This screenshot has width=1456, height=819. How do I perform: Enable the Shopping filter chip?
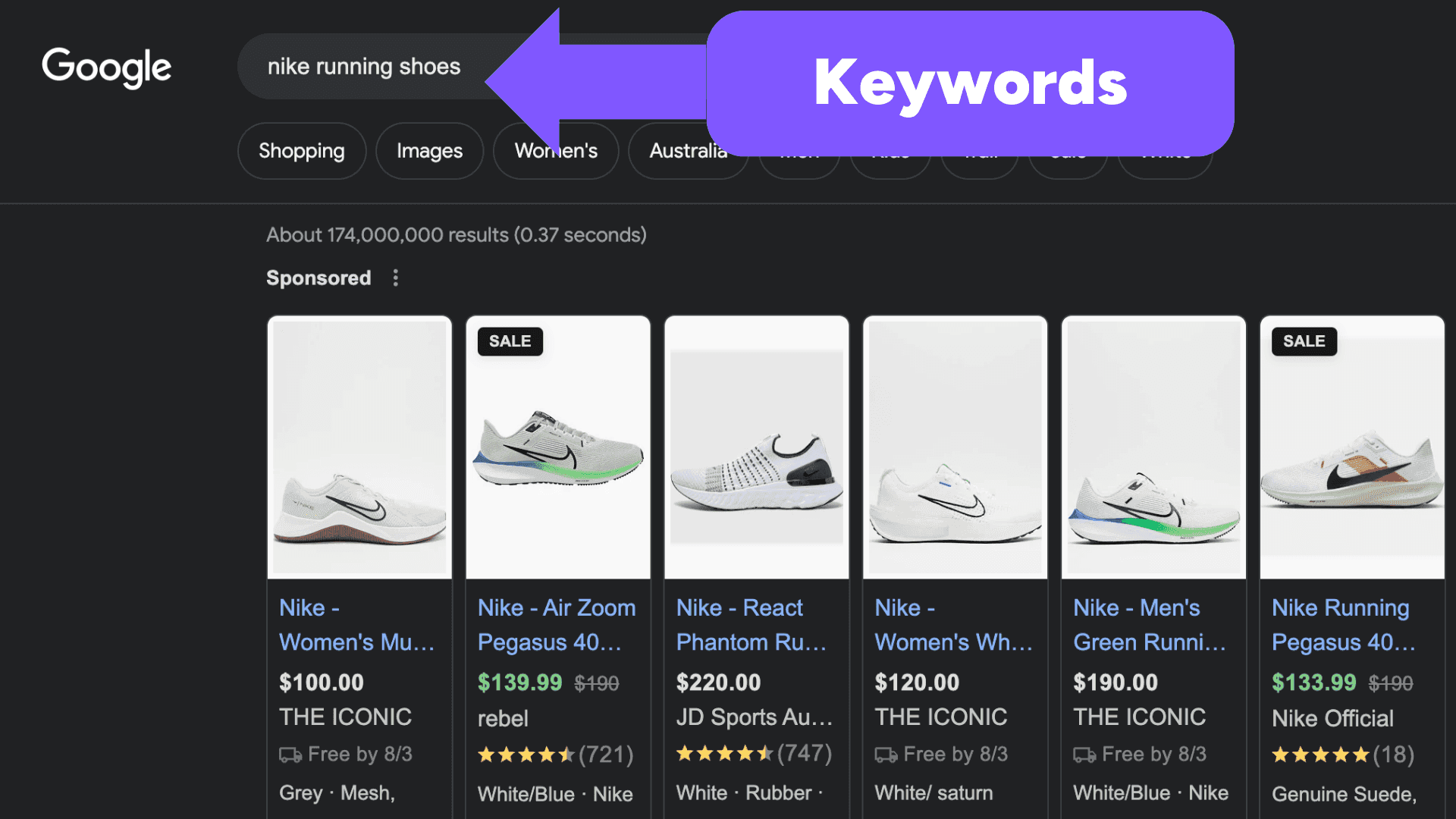pos(301,151)
